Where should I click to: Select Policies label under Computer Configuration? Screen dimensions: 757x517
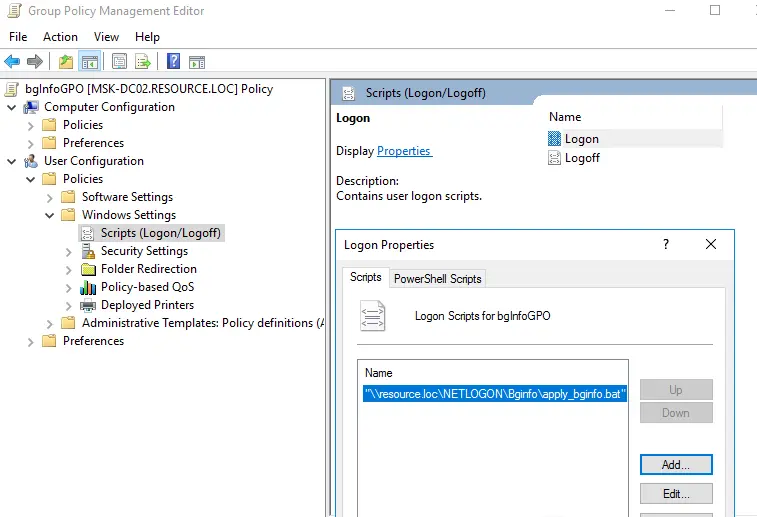[x=83, y=125]
